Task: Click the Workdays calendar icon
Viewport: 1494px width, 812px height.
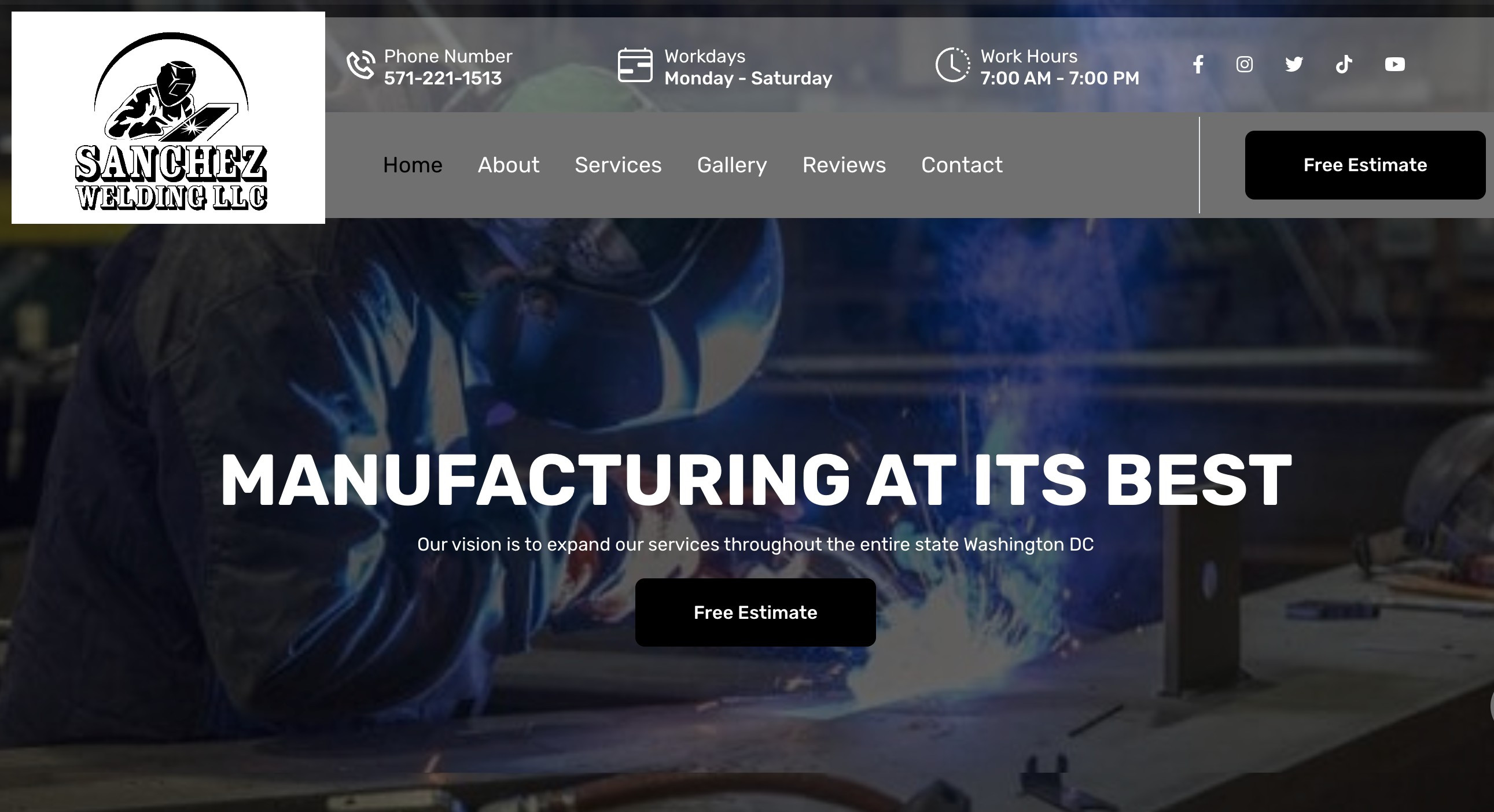Action: pyautogui.click(x=635, y=65)
